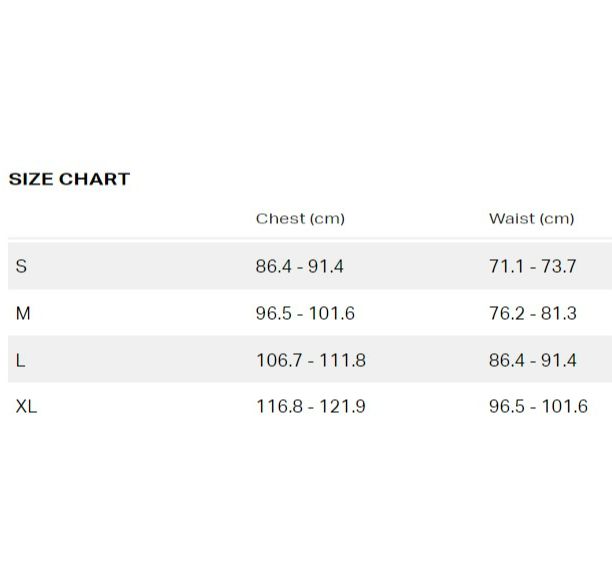Click the 76.2 minimum waist value for M
The width and height of the screenshot is (612, 585).
(x=507, y=313)
